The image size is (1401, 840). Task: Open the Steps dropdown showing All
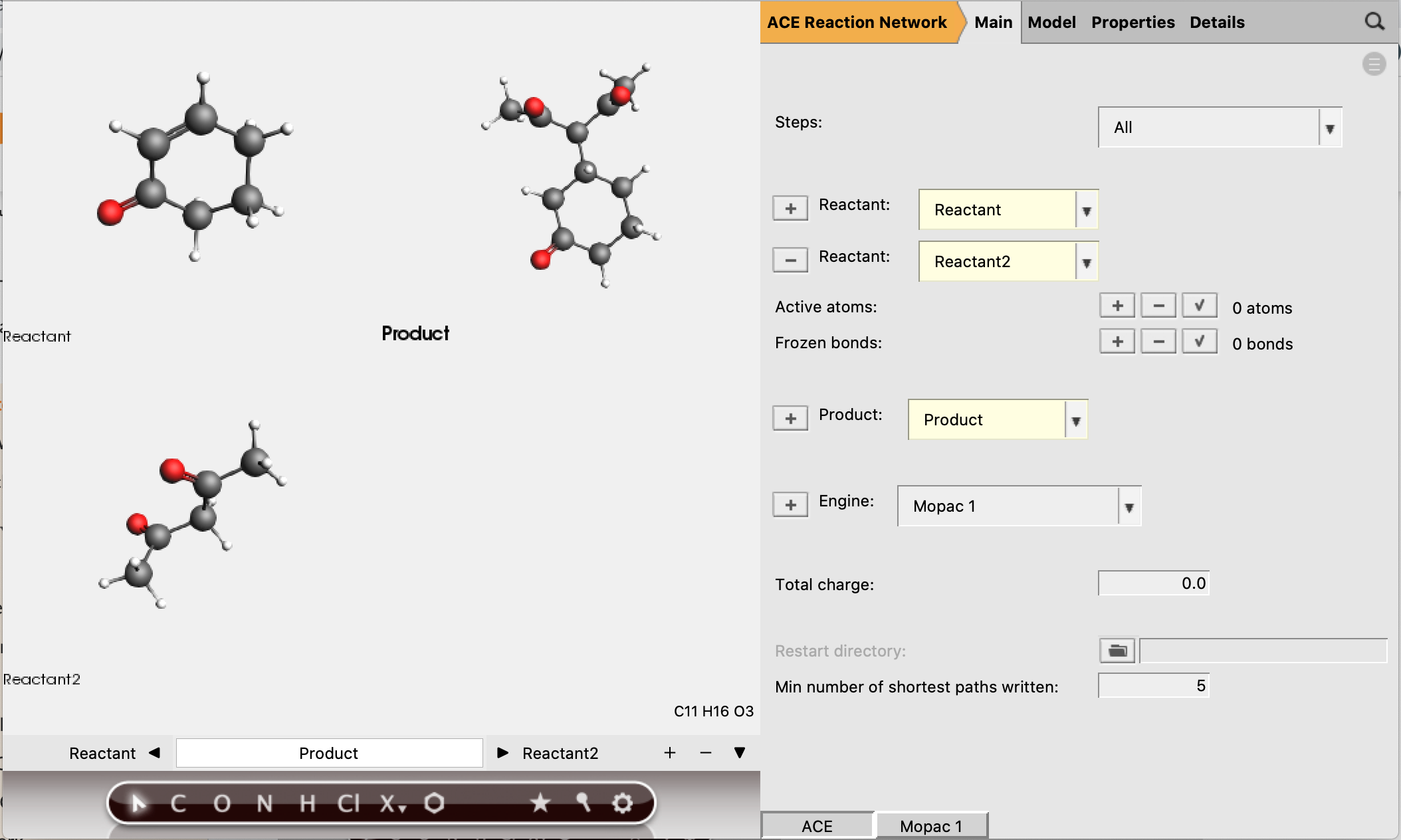tap(1329, 128)
